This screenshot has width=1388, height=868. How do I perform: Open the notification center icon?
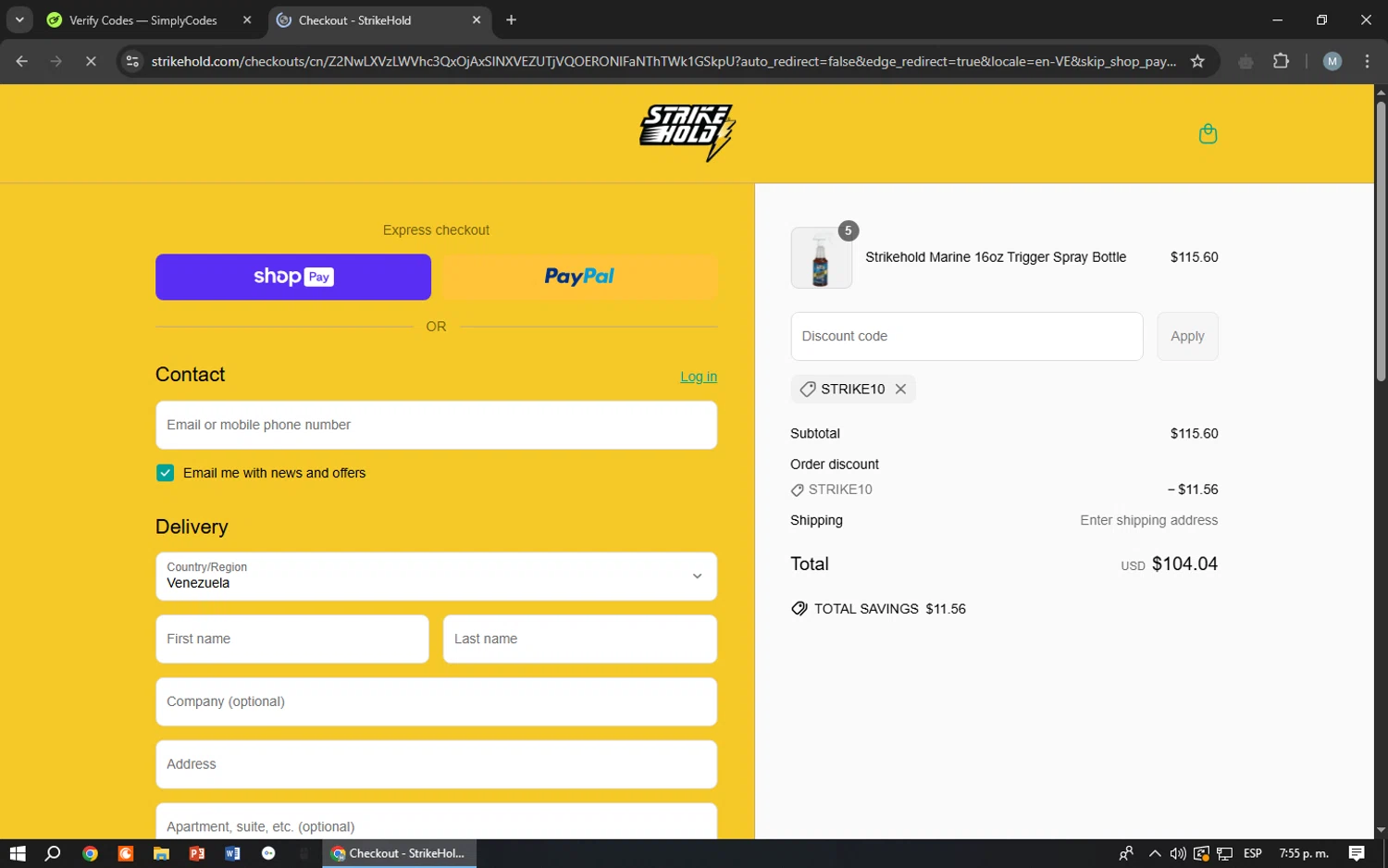1357,853
